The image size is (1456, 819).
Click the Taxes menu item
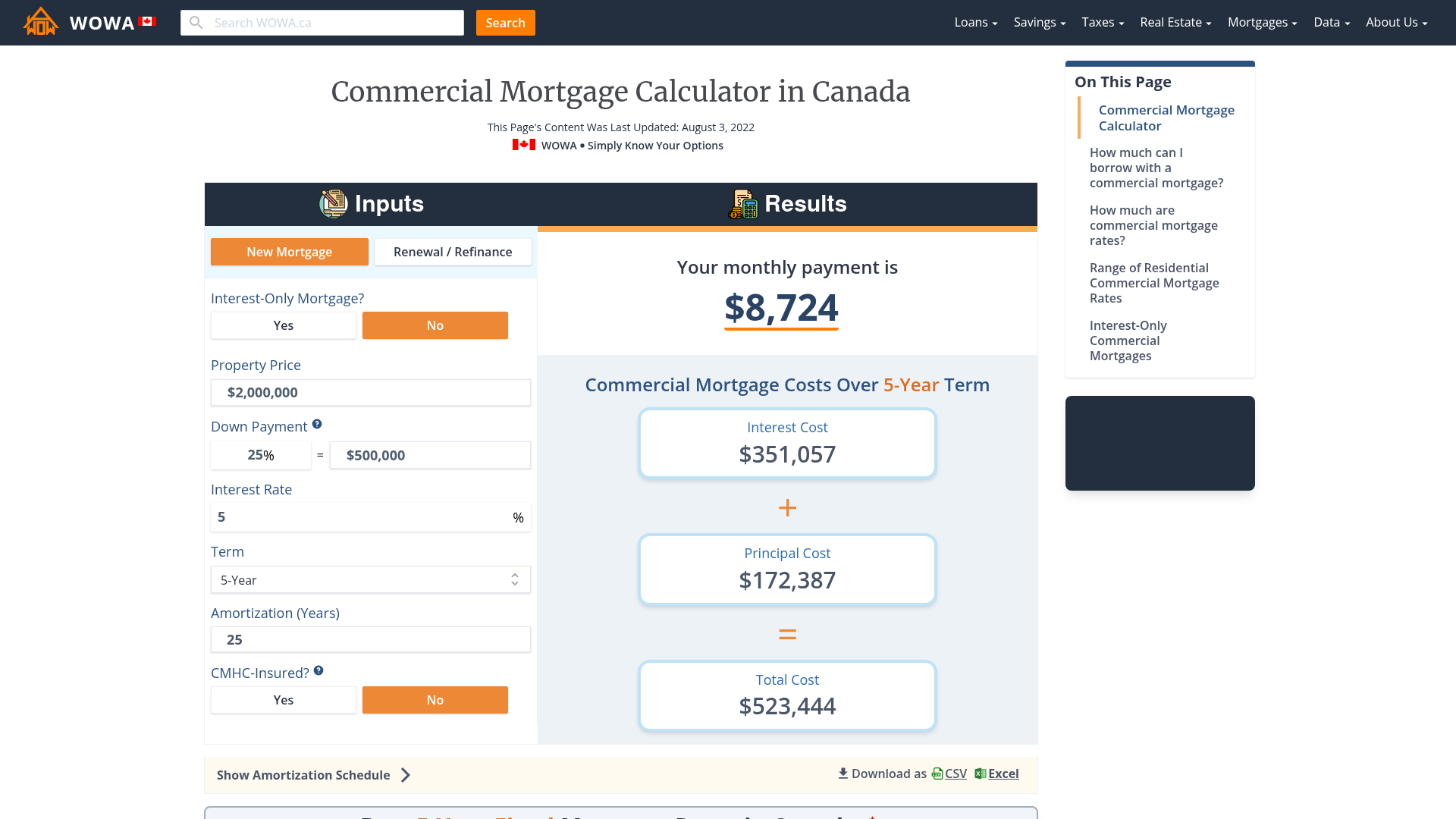[x=1102, y=22]
